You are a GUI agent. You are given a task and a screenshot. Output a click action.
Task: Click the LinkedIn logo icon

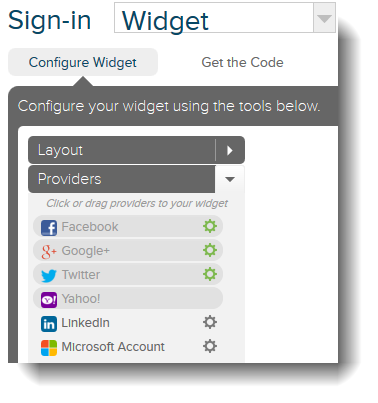pyautogui.click(x=49, y=324)
